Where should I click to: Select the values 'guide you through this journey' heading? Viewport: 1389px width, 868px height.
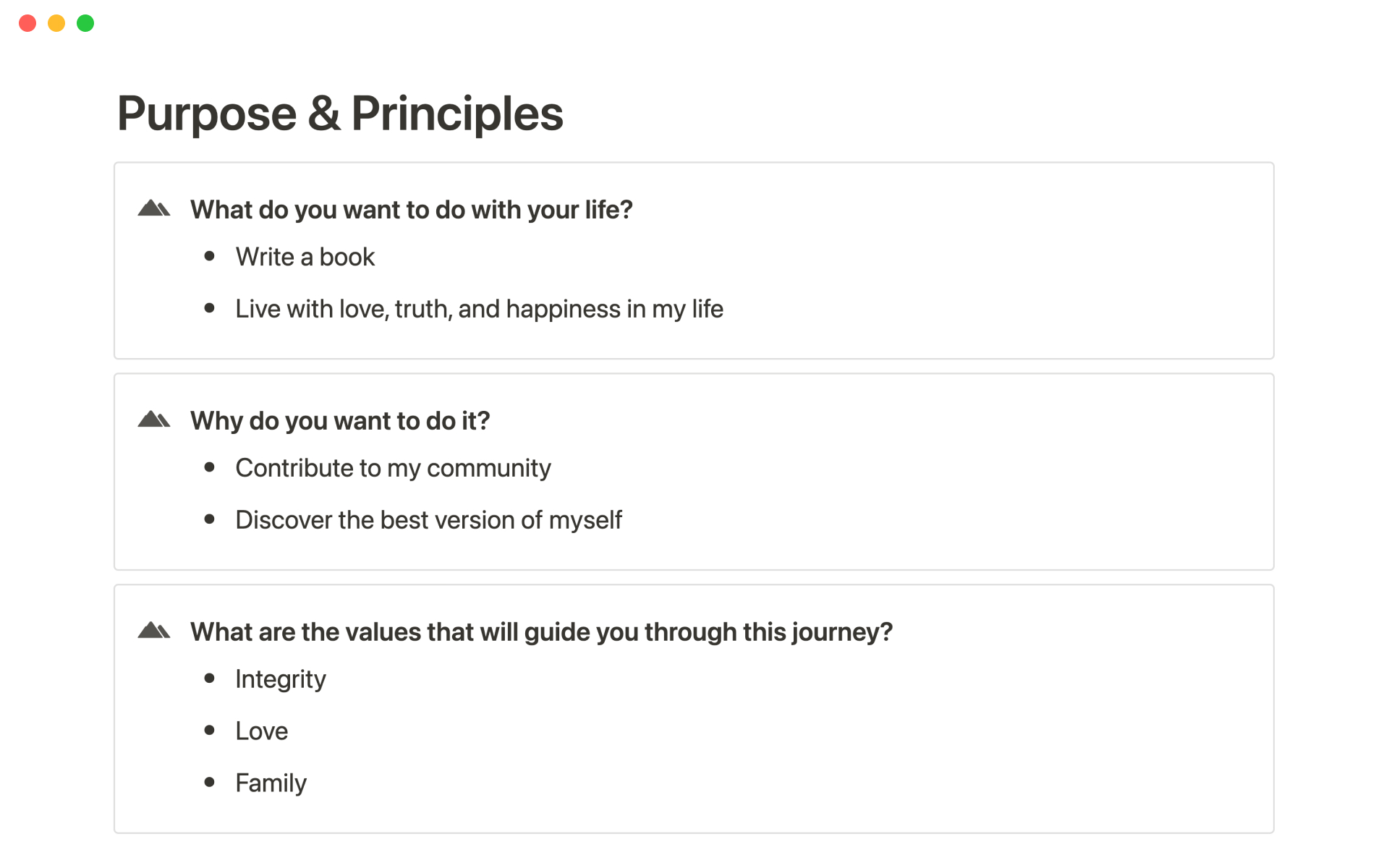[541, 632]
